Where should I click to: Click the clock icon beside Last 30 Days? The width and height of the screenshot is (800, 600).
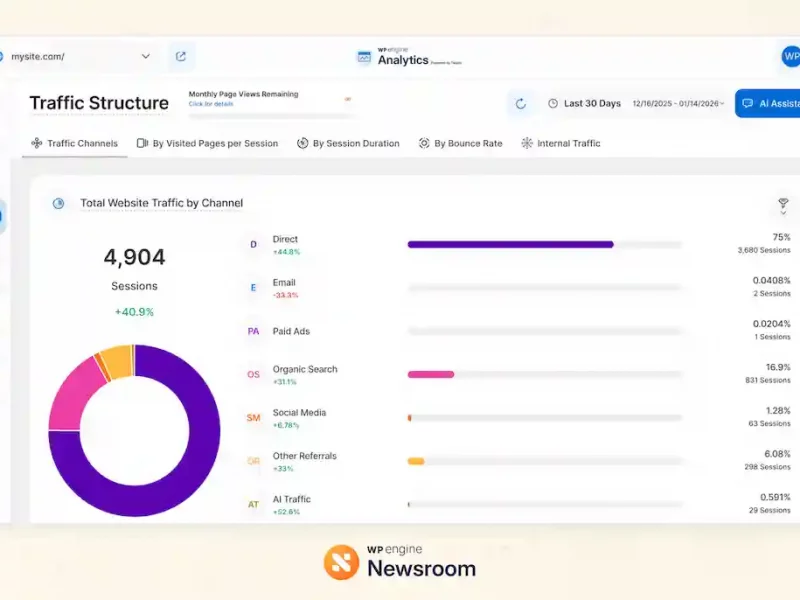click(552, 103)
